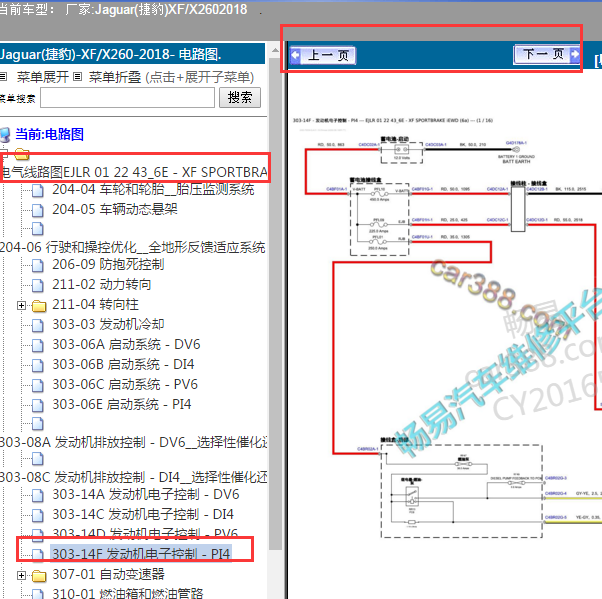Click 菜单折叠 to collapse all menus
Image resolution: width=602 pixels, height=599 pixels.
pyautogui.click(x=115, y=77)
